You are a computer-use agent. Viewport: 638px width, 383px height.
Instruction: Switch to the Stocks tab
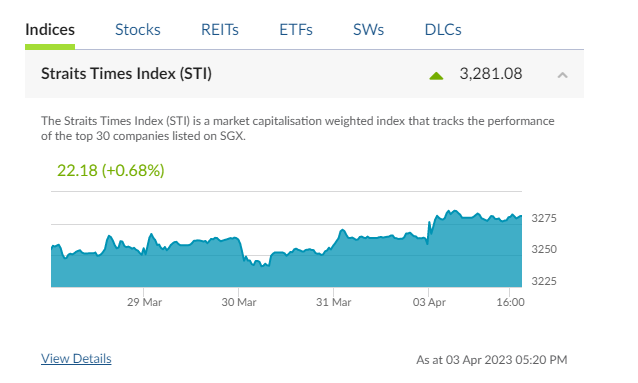click(x=138, y=30)
